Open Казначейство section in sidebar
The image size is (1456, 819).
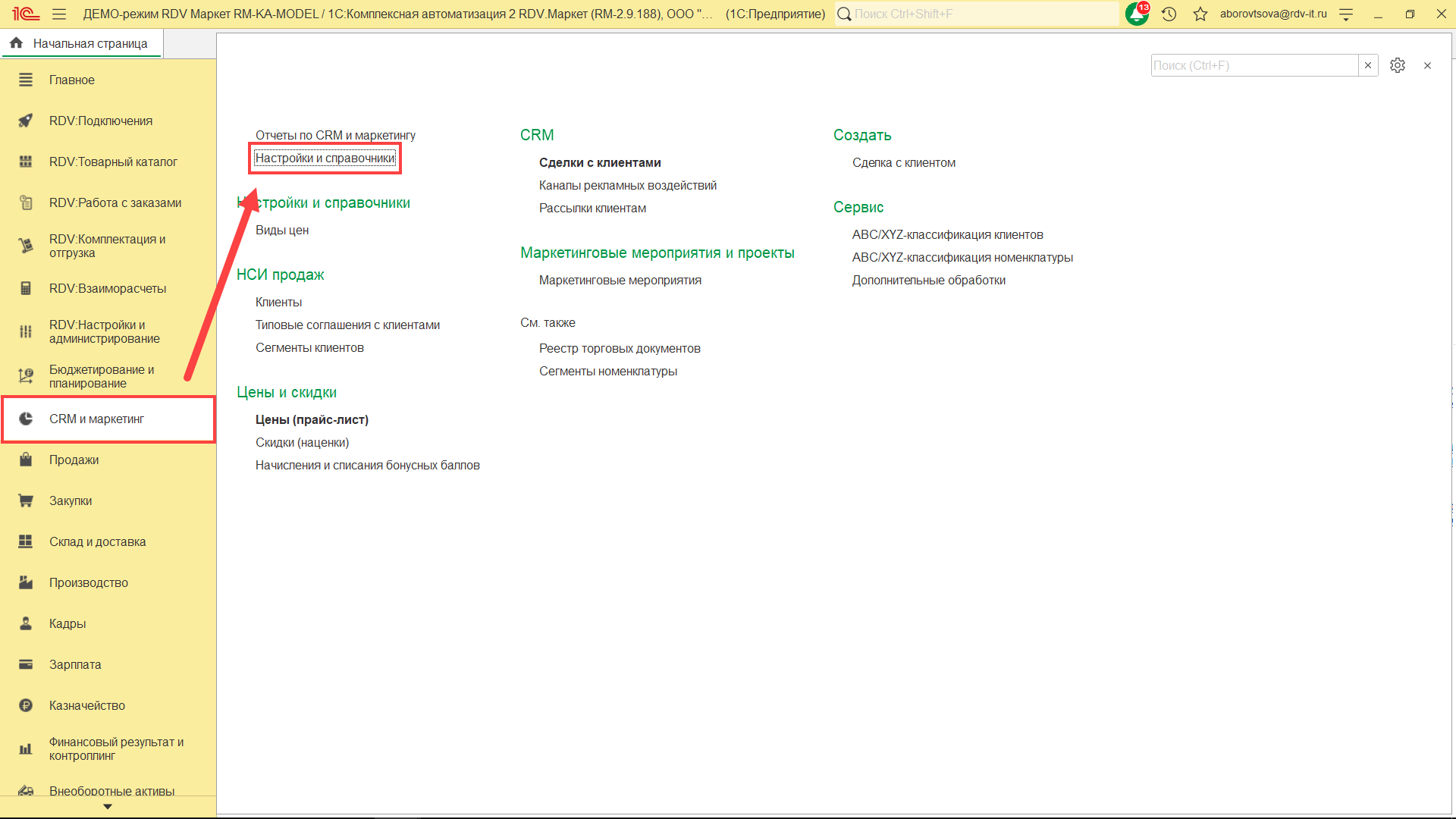tap(86, 705)
